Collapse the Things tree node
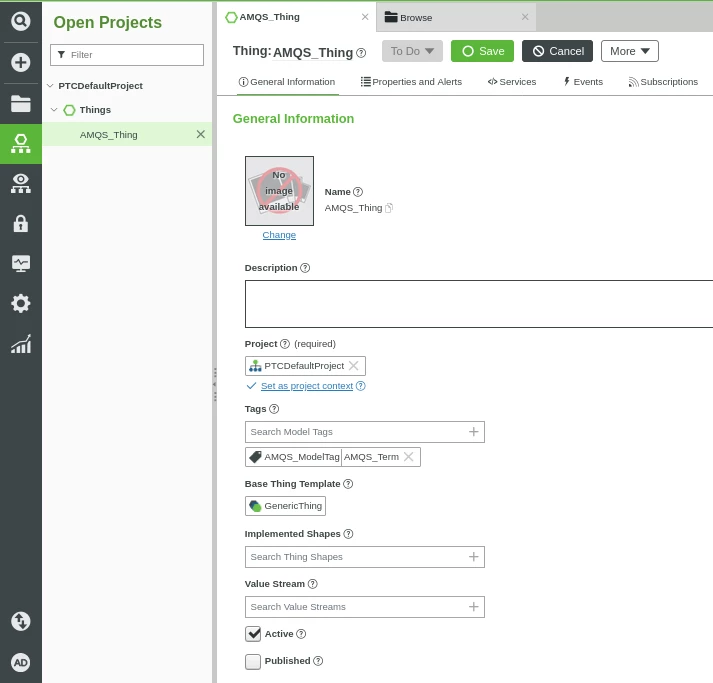The image size is (713, 683). 54,110
